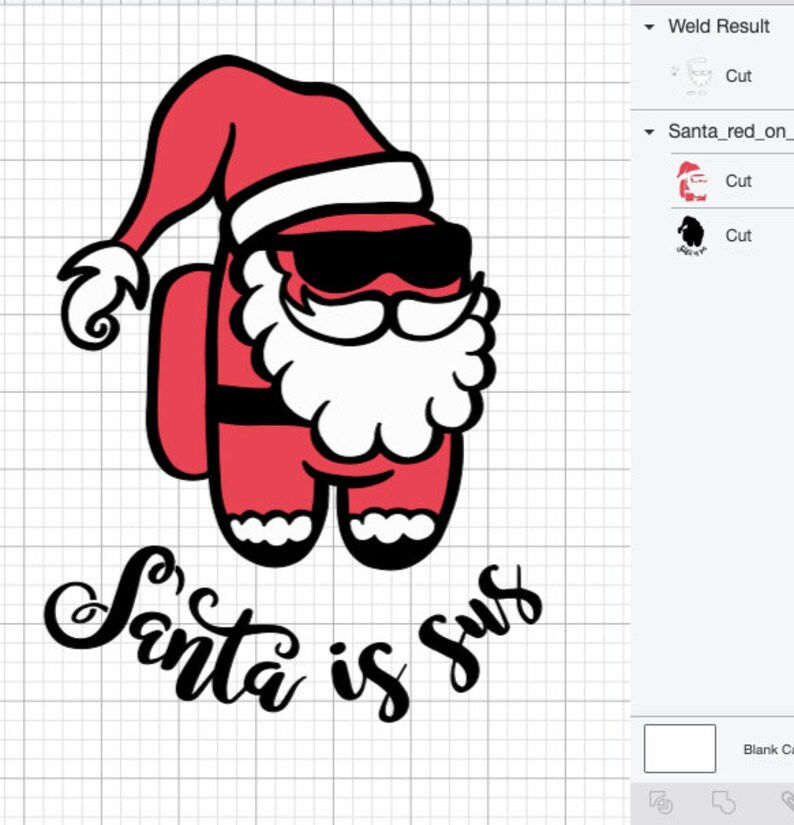The image size is (794, 825).
Task: Select the 'Santa is sus' lettering on canvas
Action: [x=293, y=634]
